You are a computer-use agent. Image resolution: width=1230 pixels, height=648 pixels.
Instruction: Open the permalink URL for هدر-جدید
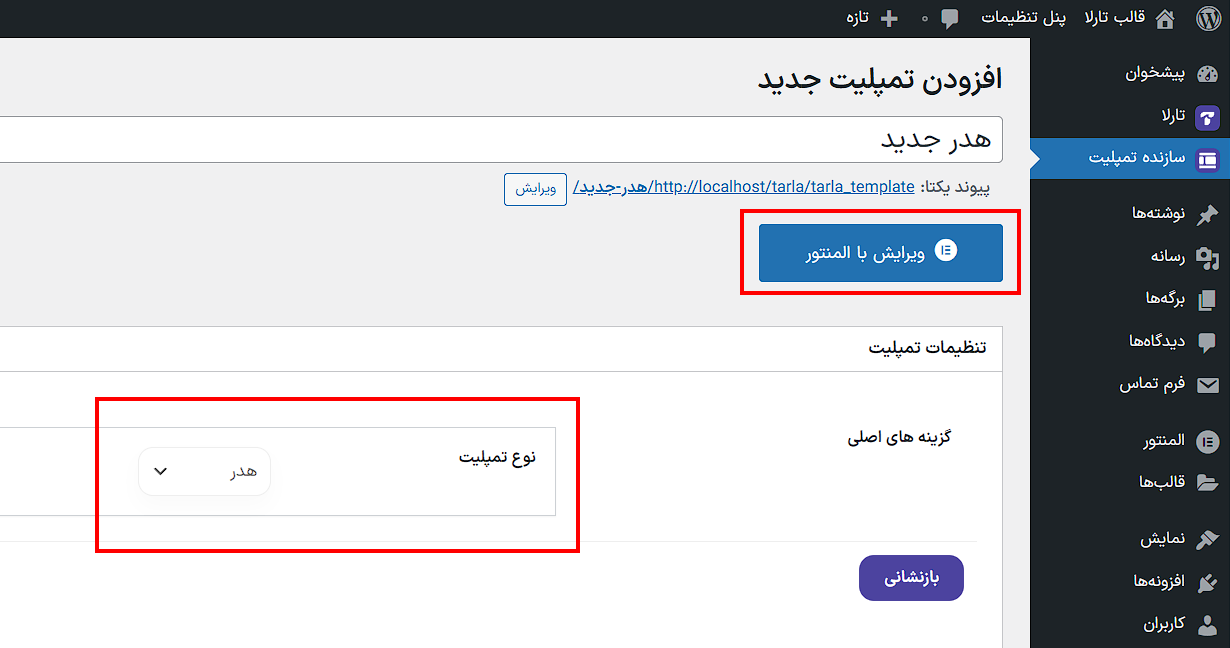coord(744,187)
